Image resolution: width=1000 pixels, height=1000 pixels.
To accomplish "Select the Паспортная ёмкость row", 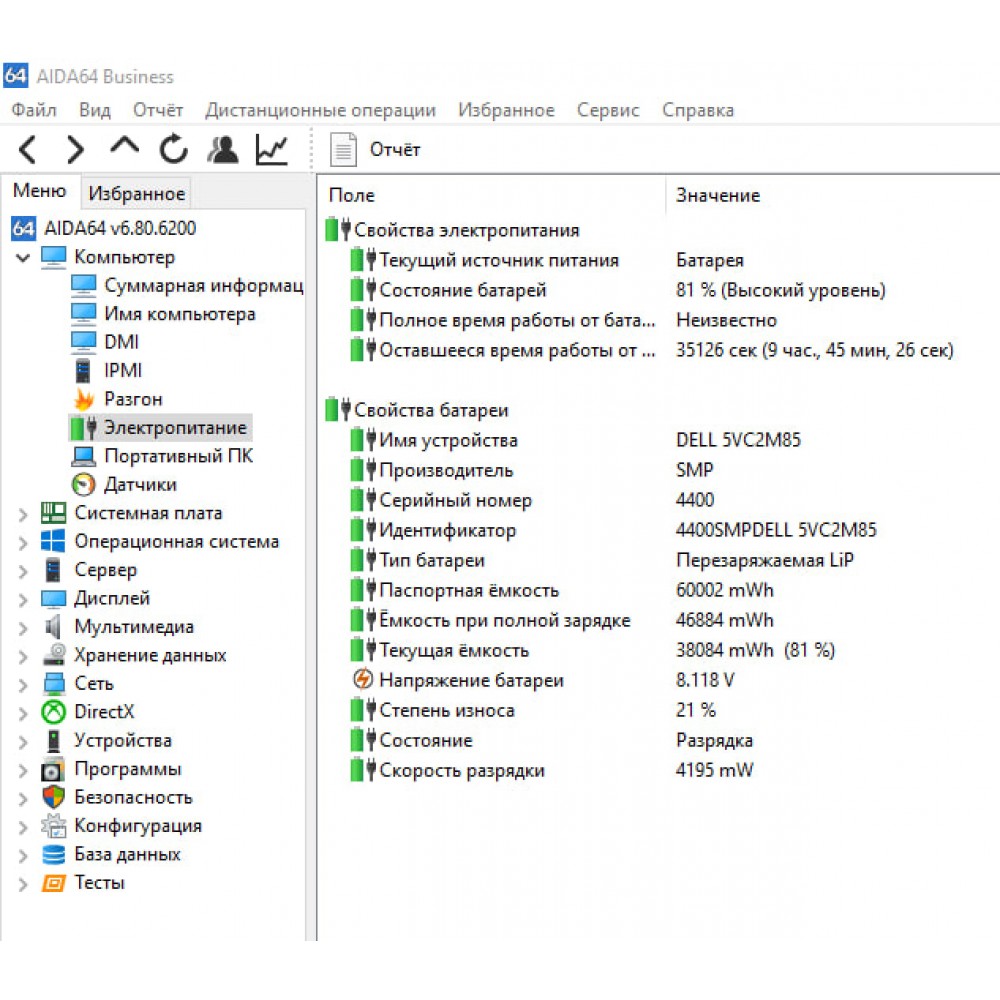I will pyautogui.click(x=562, y=591).
